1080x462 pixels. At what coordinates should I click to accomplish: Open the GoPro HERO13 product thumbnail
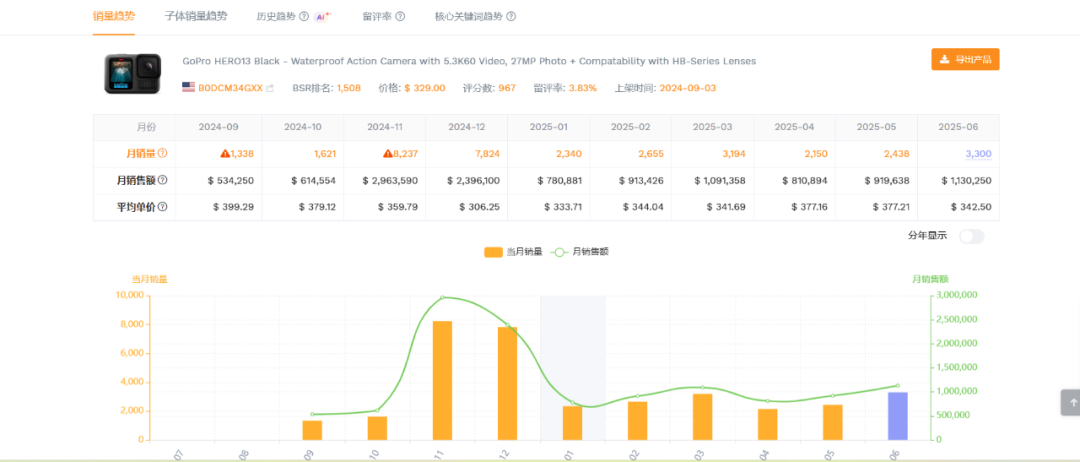(133, 74)
